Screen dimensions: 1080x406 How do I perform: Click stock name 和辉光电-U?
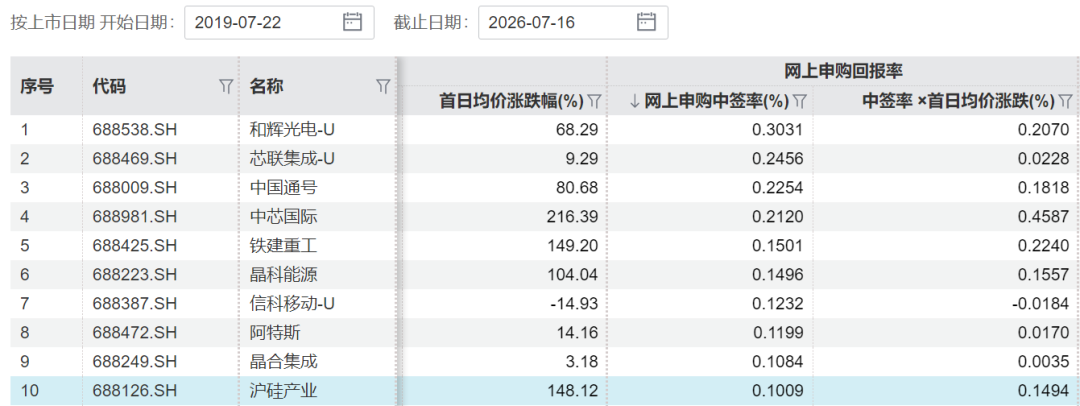[x=292, y=129]
